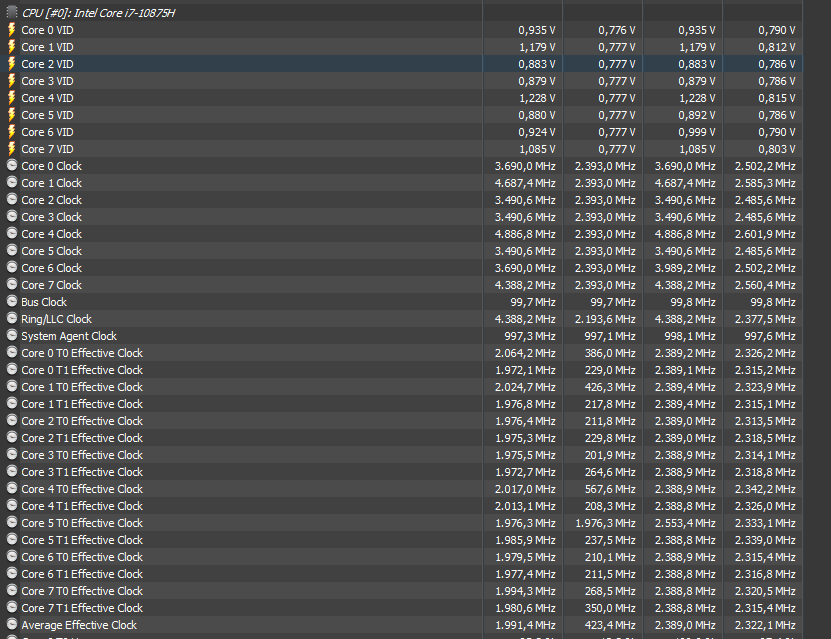Select the clock icon for Ring/LLC Clock

pos(12,318)
